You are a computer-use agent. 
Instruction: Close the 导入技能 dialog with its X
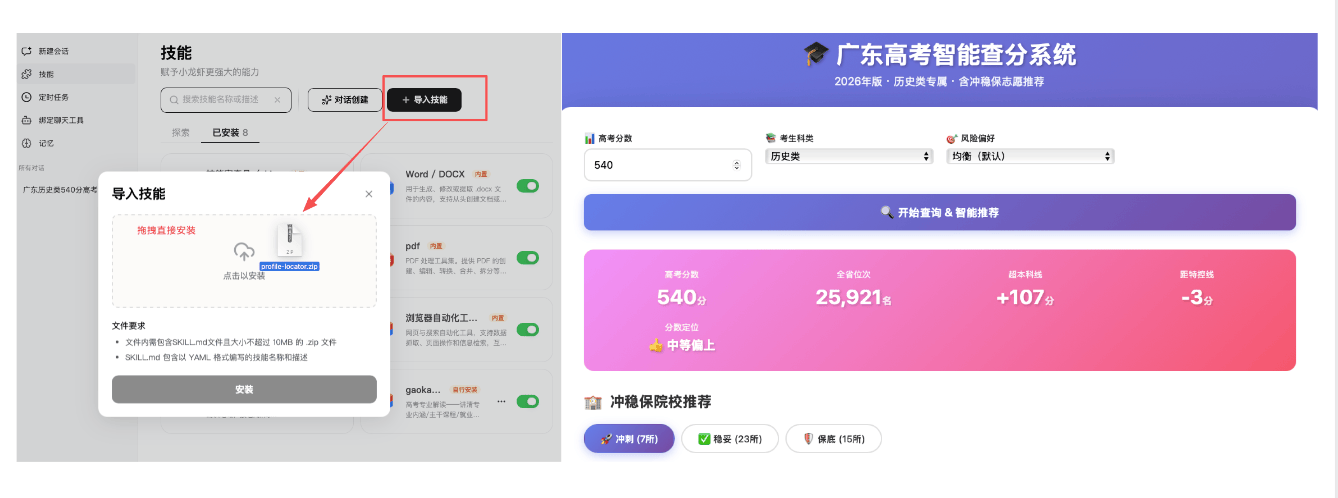pos(369,194)
